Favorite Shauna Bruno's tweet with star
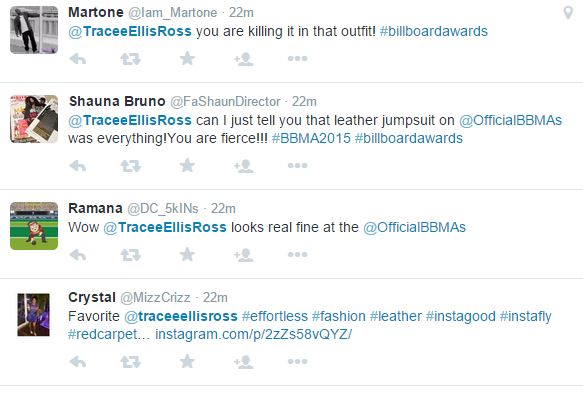Viewport: 583px width, 393px height. point(187,165)
